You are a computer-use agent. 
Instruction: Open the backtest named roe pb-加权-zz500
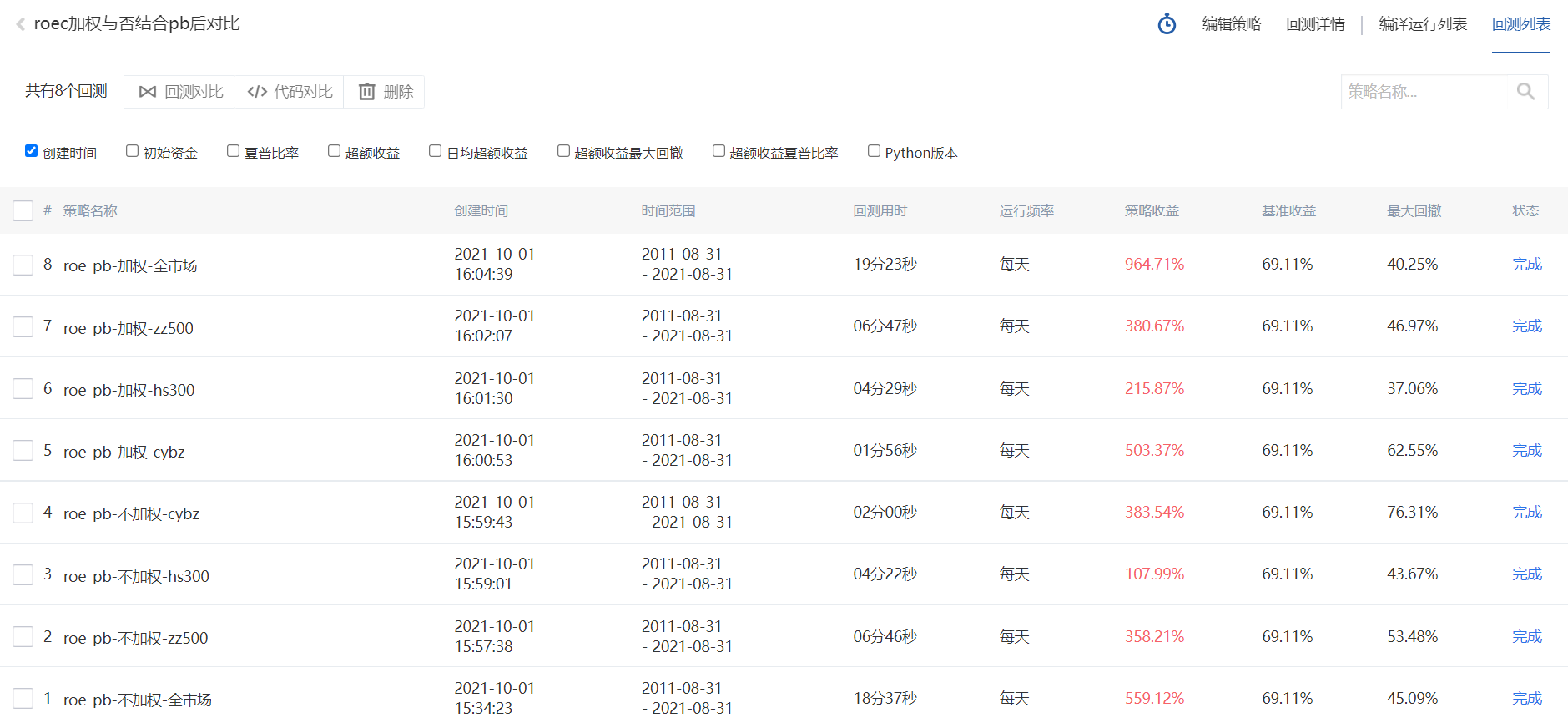129,328
